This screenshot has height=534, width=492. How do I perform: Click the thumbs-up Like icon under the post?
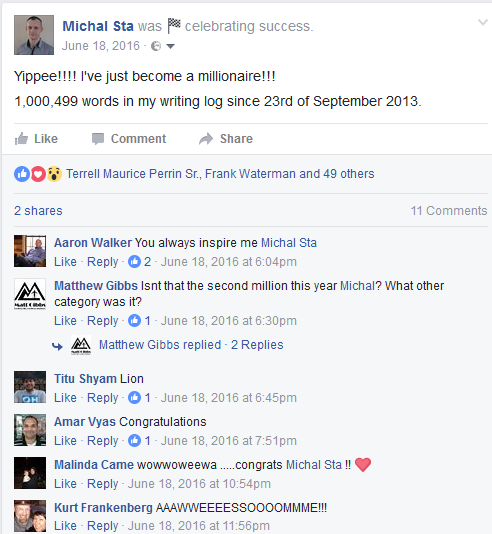click(21, 139)
